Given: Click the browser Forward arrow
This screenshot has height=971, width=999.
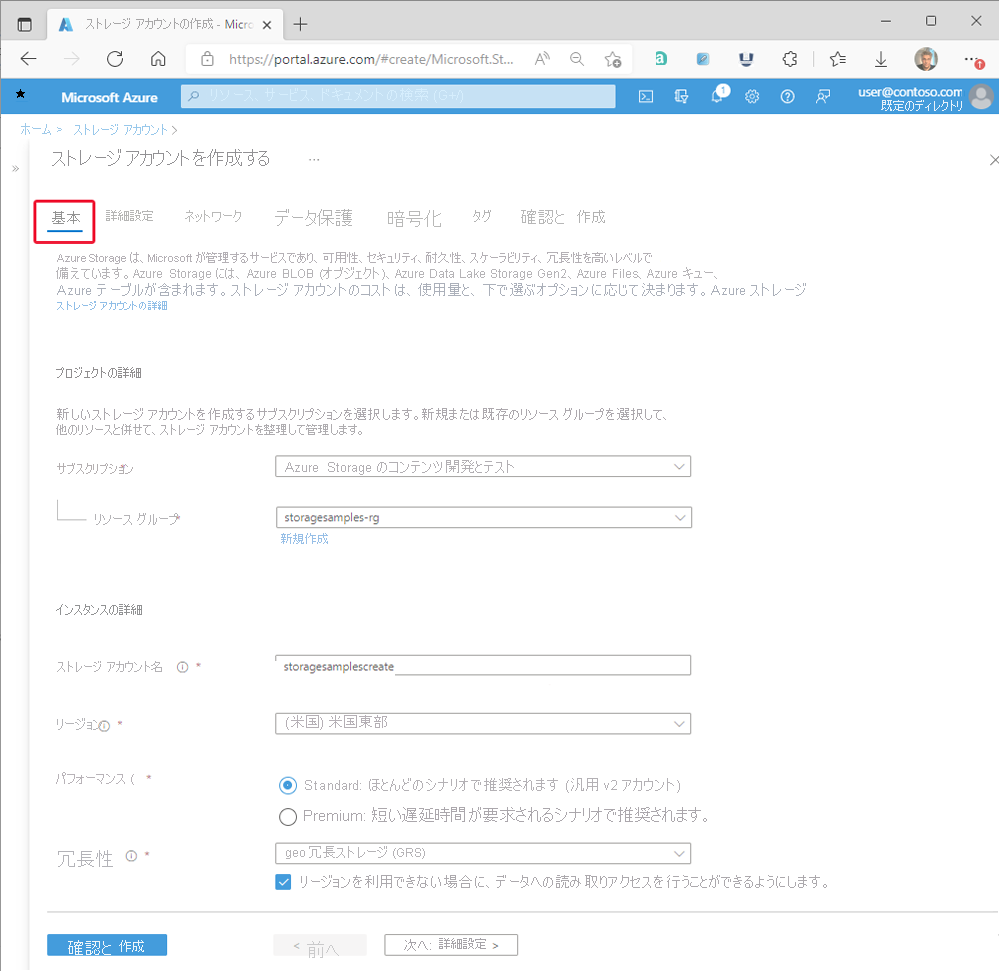Looking at the screenshot, I should coord(72,59).
